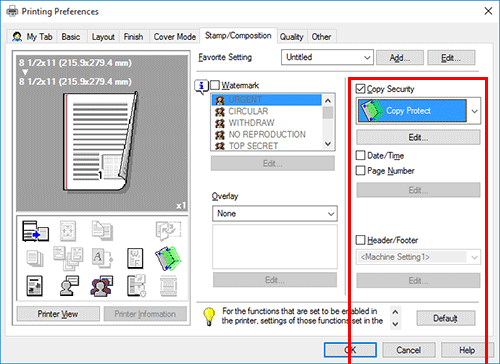Click the printer icon in the title bar
This screenshot has height=364, width=500.
tap(12, 11)
